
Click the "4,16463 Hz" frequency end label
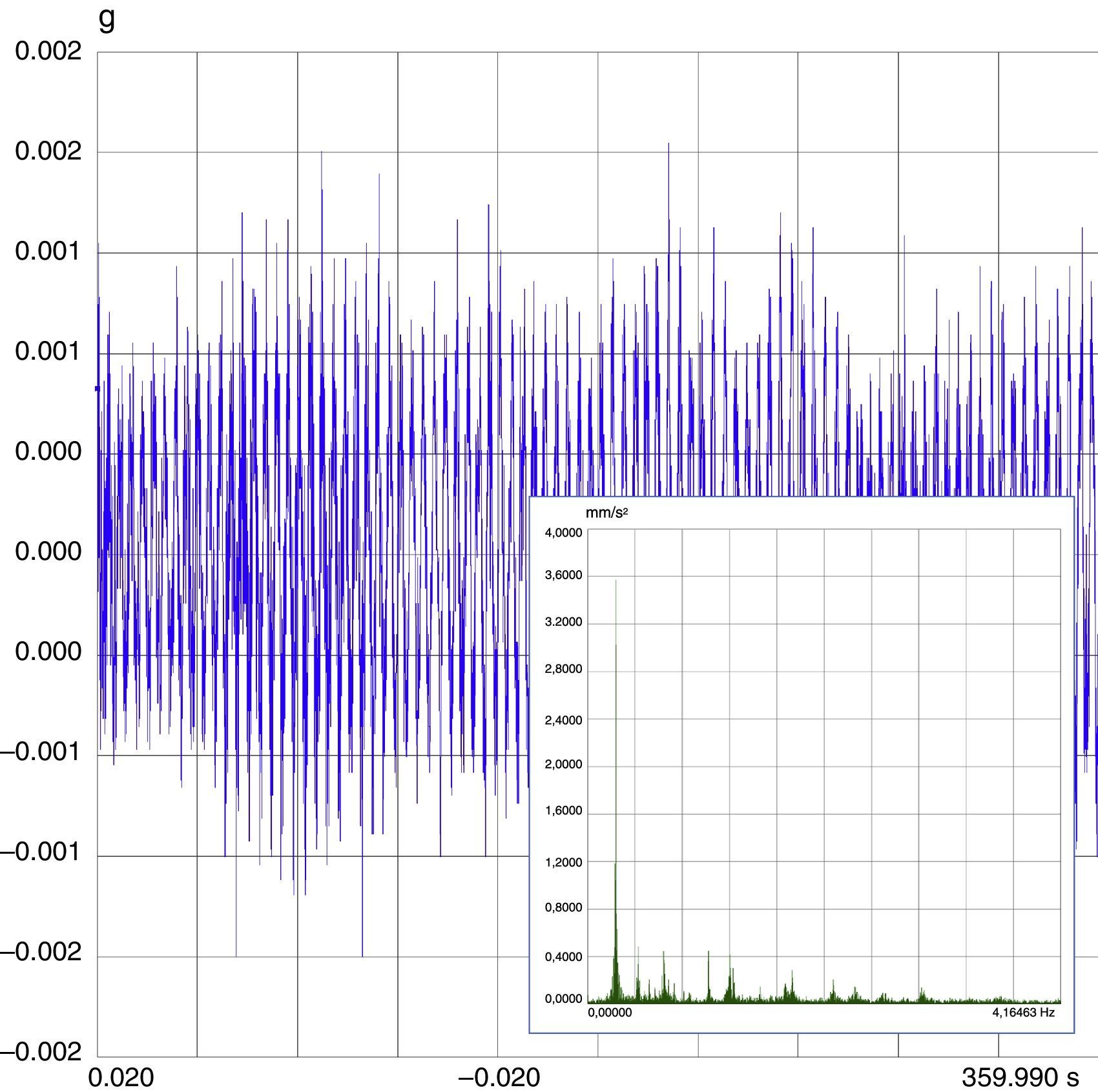point(1023,1013)
